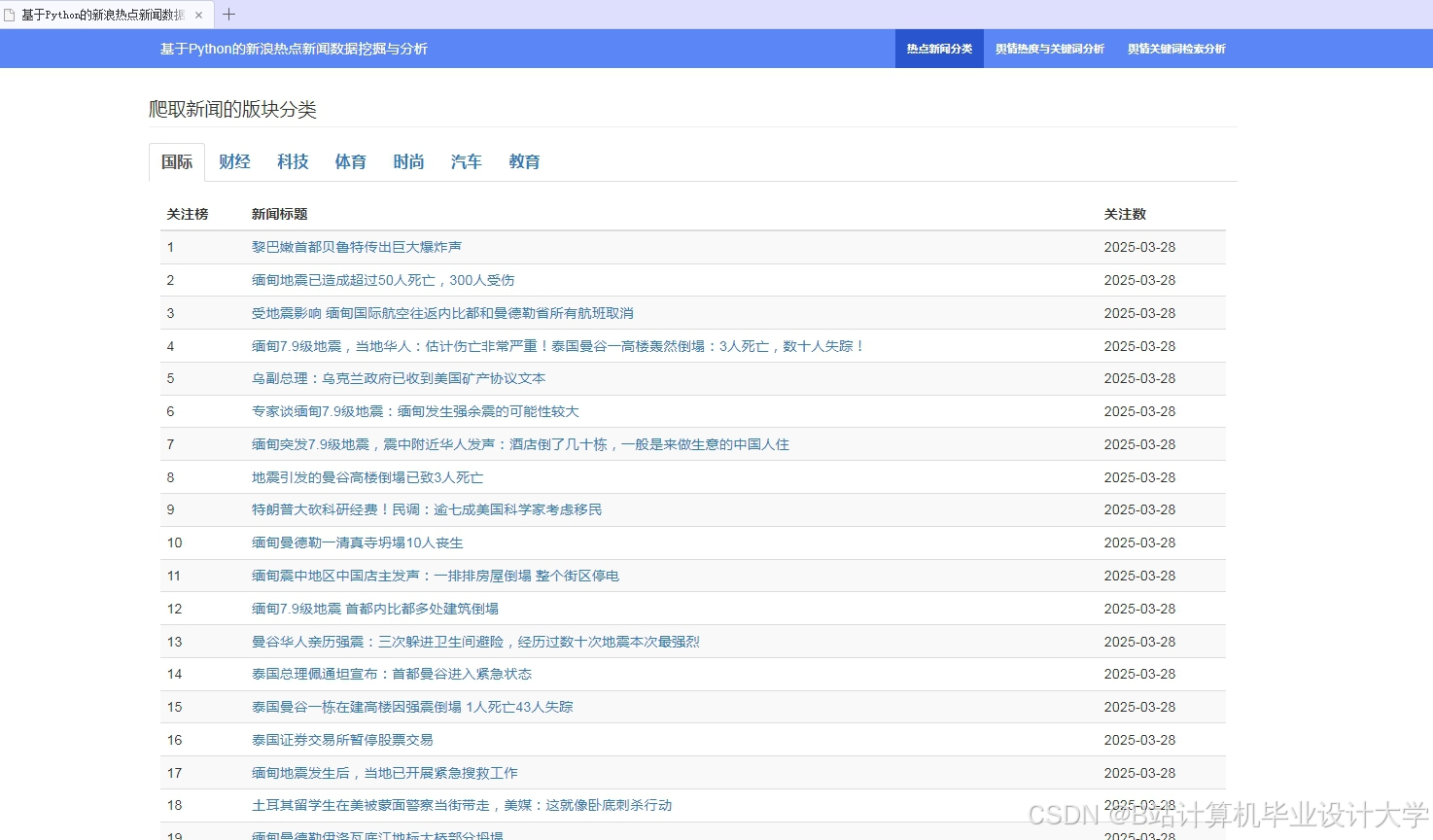Click the site title 基于Python的新浪热点新闻数据挖掘与分析
The height and width of the screenshot is (840, 1433).
295,48
